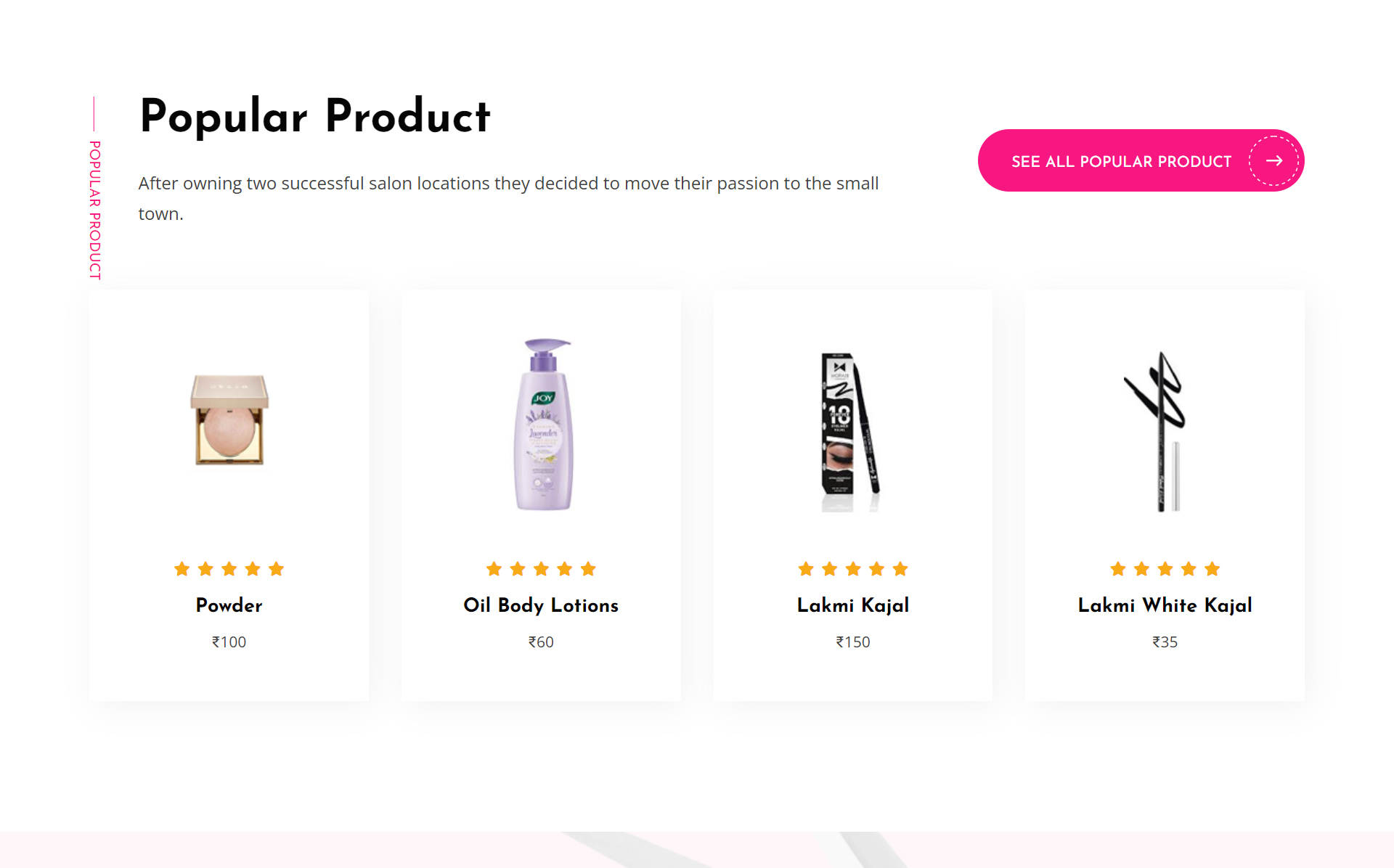The image size is (1394, 868).
Task: Click the Oil Body Lotions title
Action: 541,605
